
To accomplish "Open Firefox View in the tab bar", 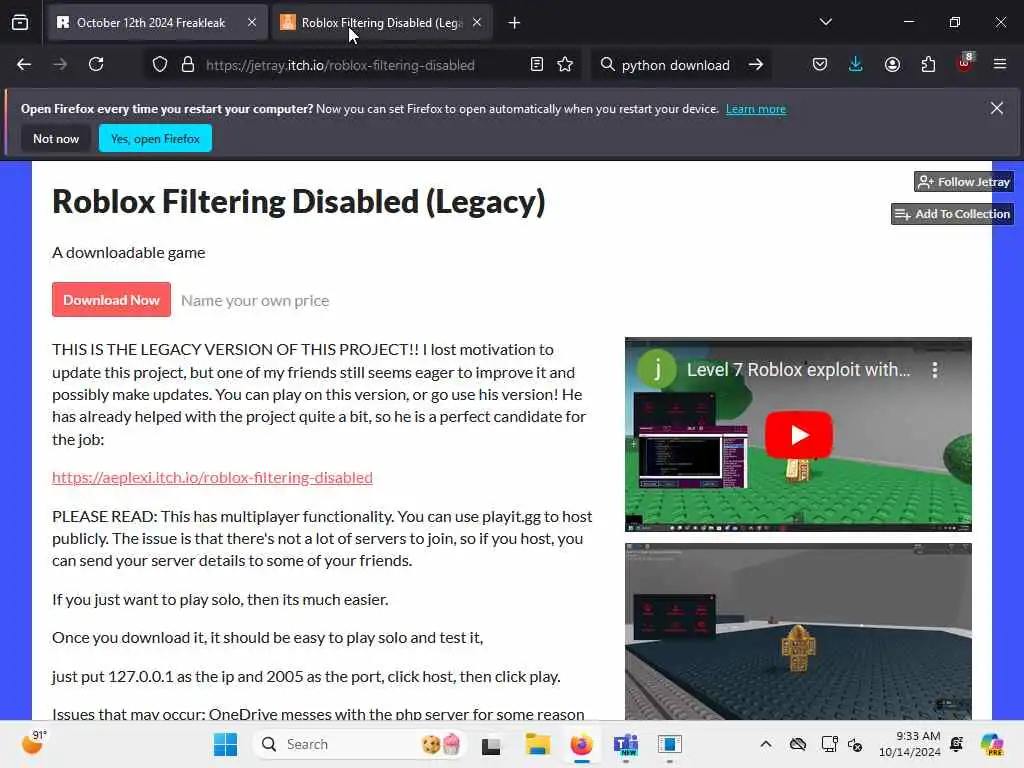I will (x=20, y=23).
